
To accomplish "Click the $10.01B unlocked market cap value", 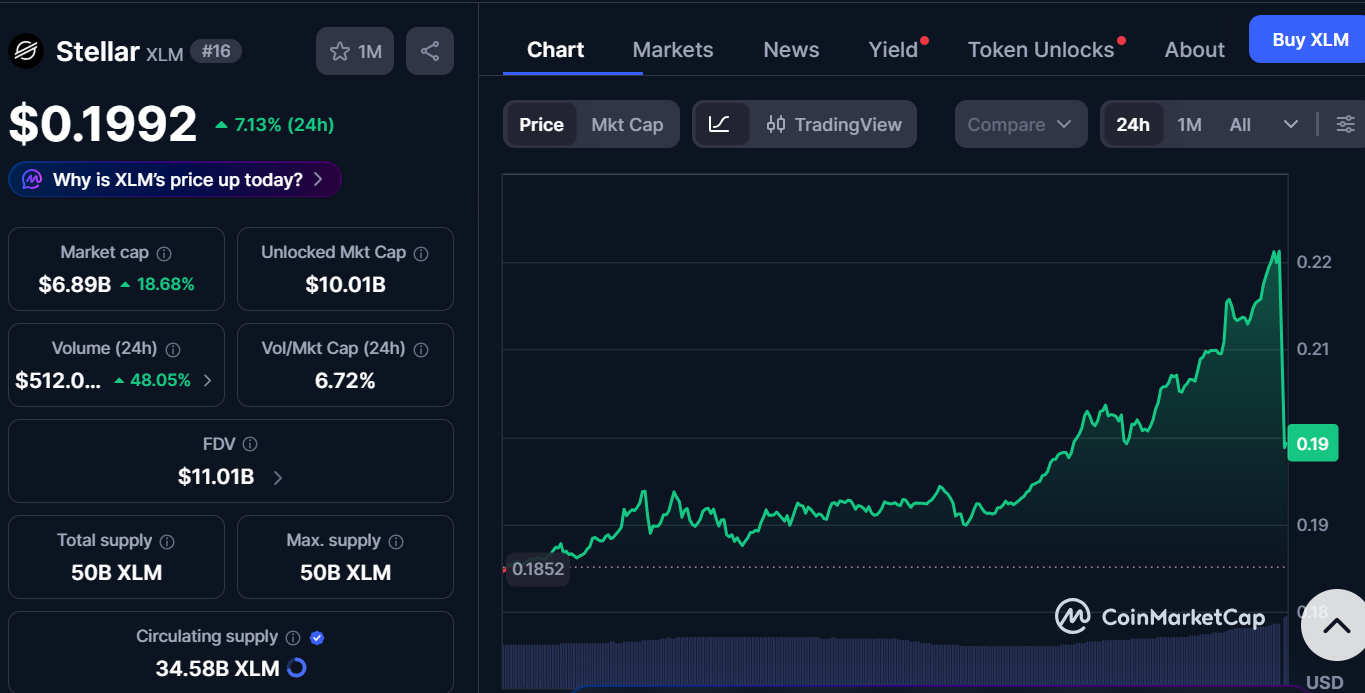I will click(345, 285).
